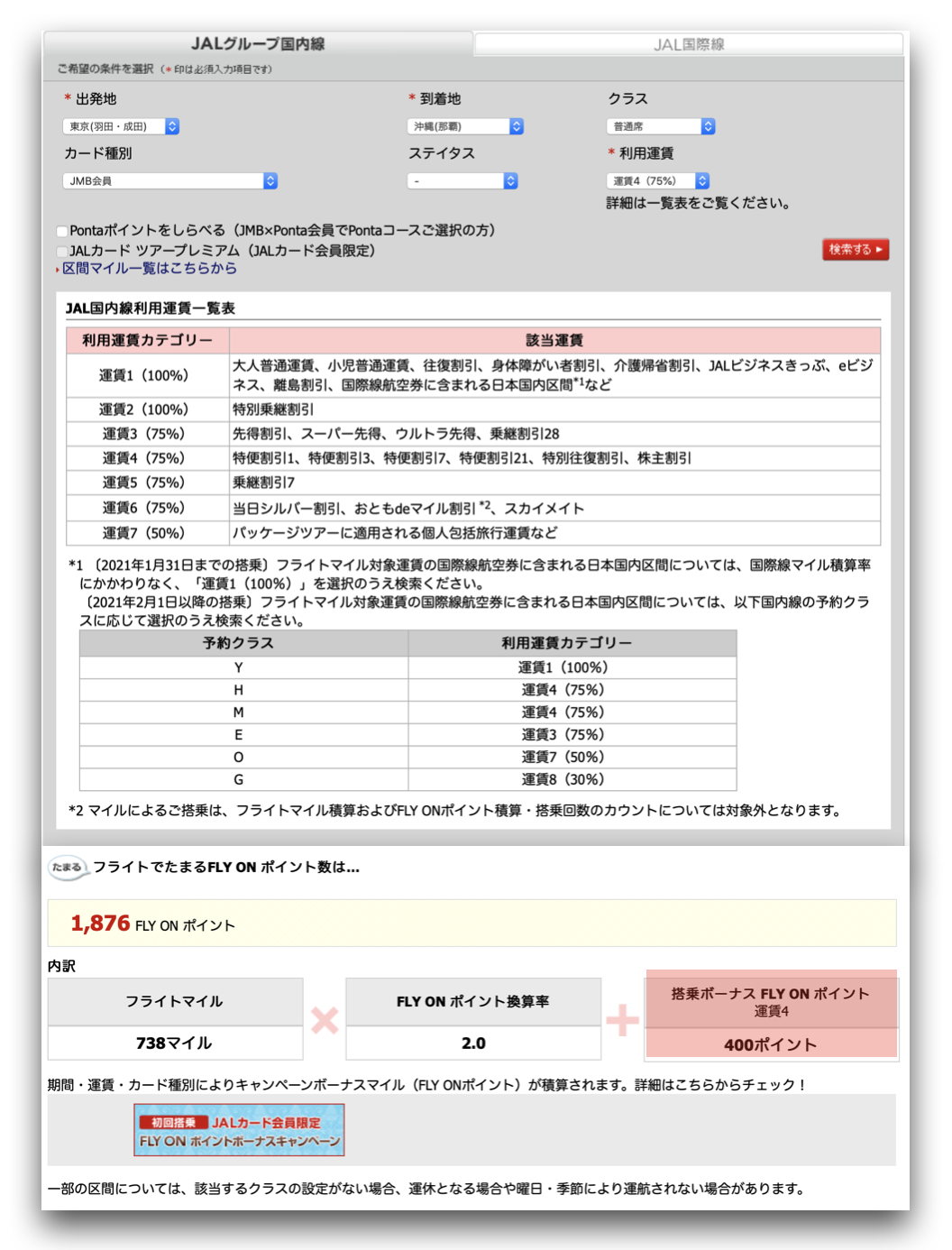The image size is (952, 1250).
Task: Click the 詳細は一覧表をご覧ください note
Action: point(700,203)
